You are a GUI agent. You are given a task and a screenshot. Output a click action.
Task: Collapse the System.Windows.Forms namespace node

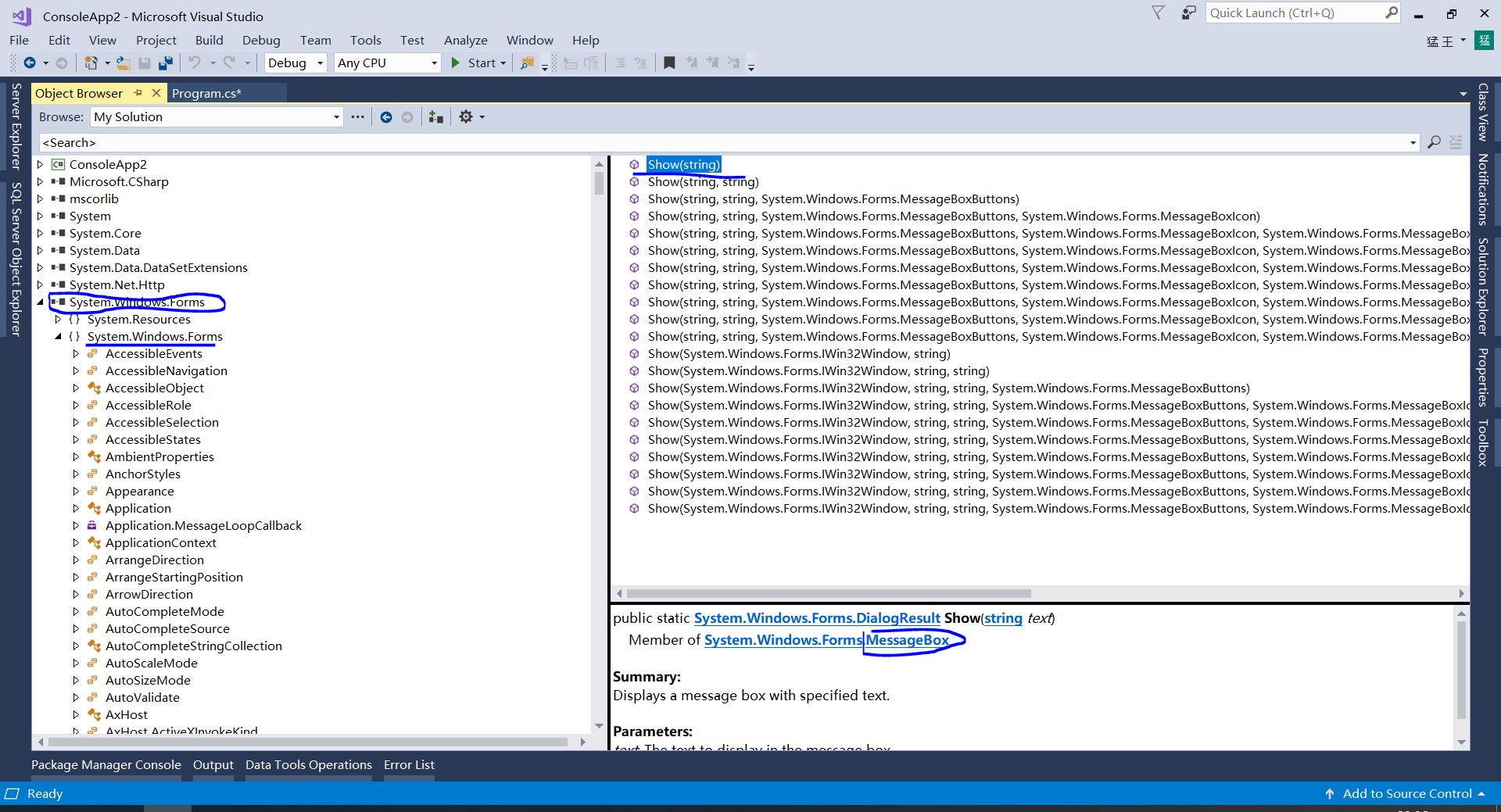click(58, 337)
